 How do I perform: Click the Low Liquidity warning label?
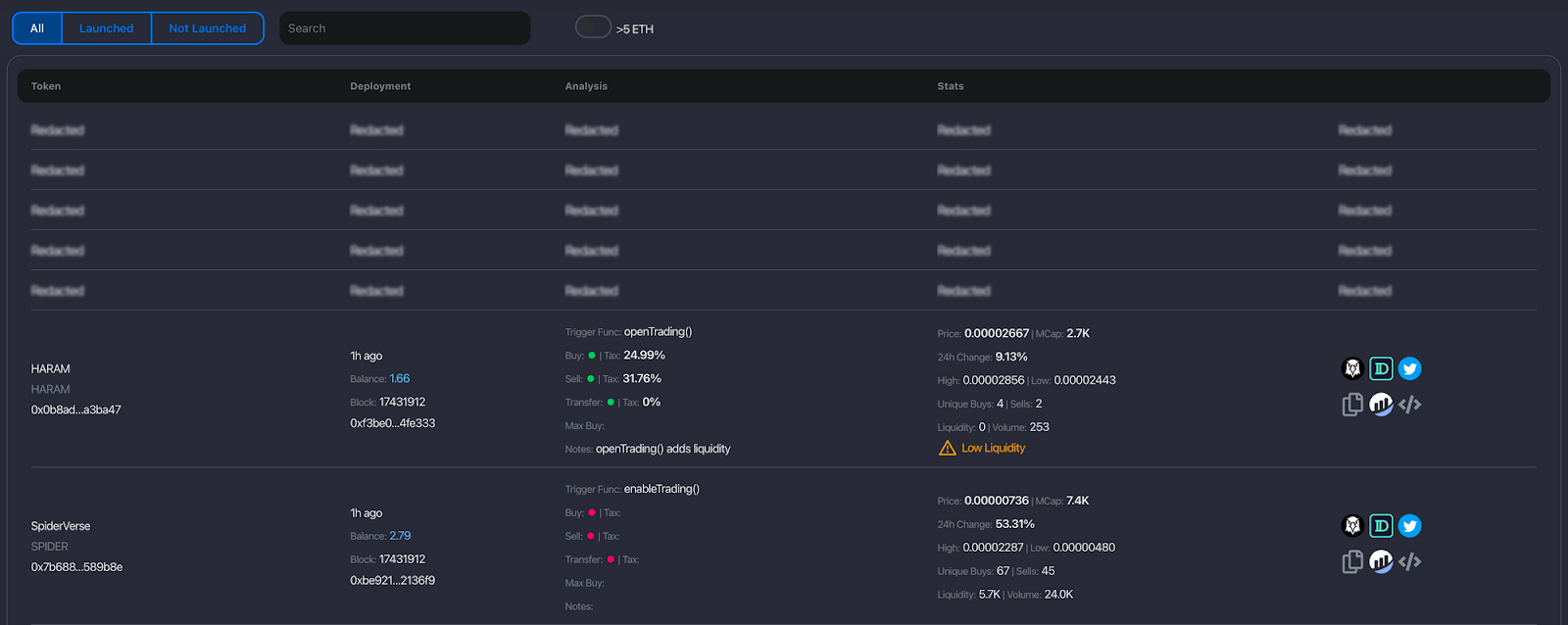point(993,448)
